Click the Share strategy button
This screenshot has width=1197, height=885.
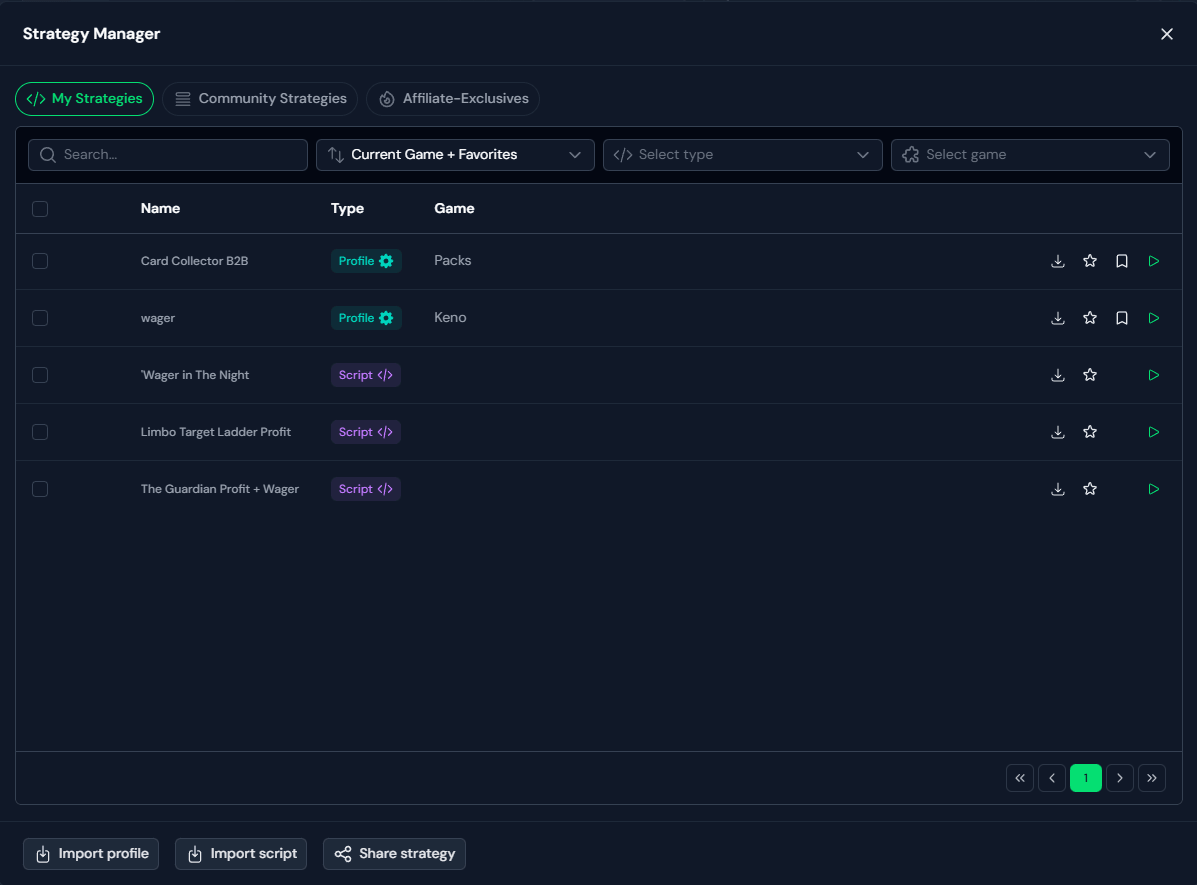395,854
